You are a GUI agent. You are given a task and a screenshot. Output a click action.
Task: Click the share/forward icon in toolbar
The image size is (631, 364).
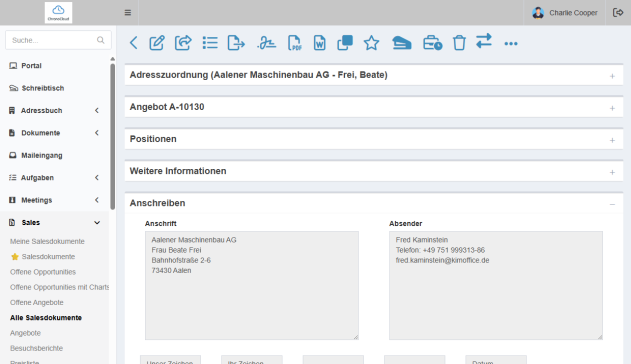click(x=183, y=43)
